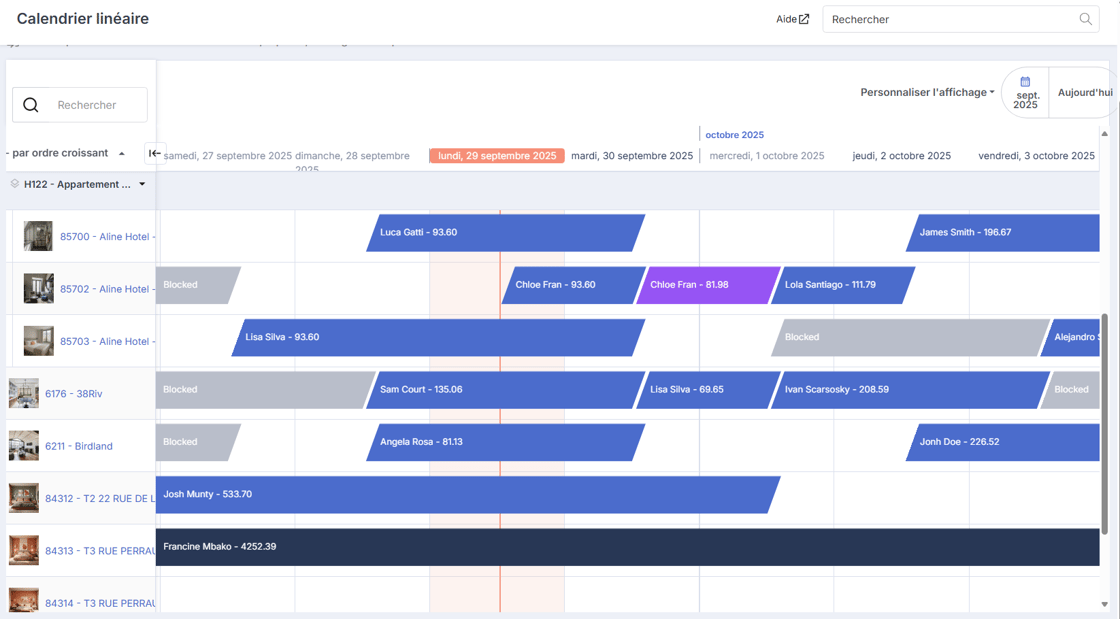Toggle the par ordre croissant sort arrow

(x=121, y=154)
